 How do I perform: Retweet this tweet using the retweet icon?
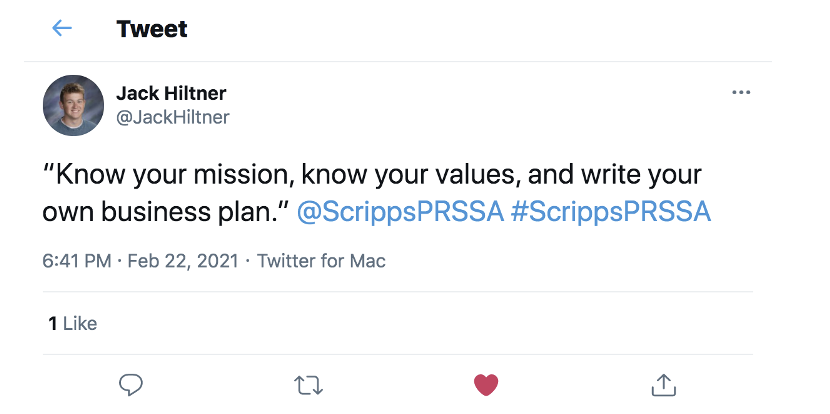pyautogui.click(x=308, y=384)
